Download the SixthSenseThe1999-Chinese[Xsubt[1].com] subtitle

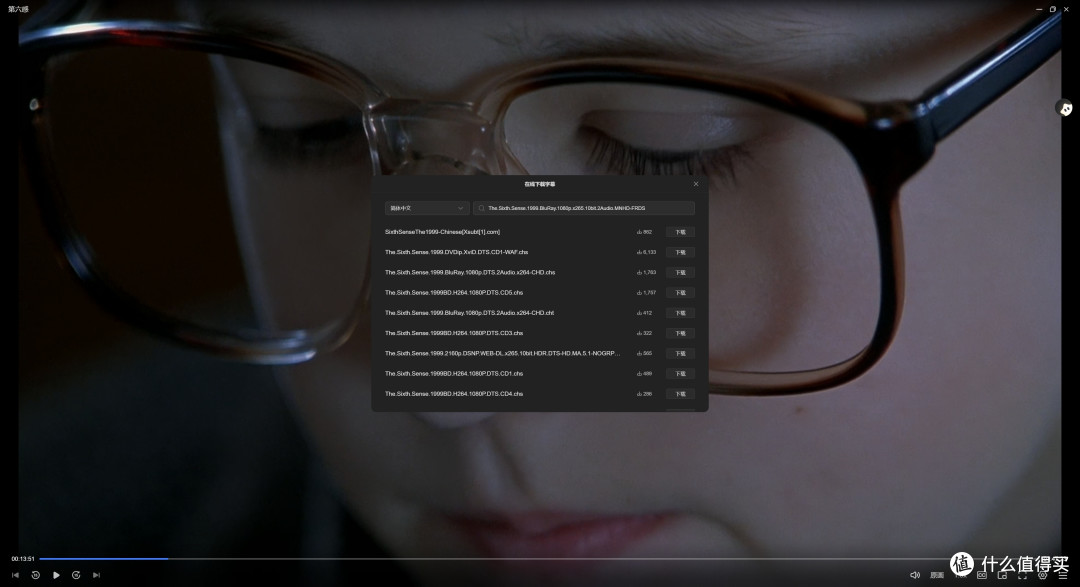681,232
